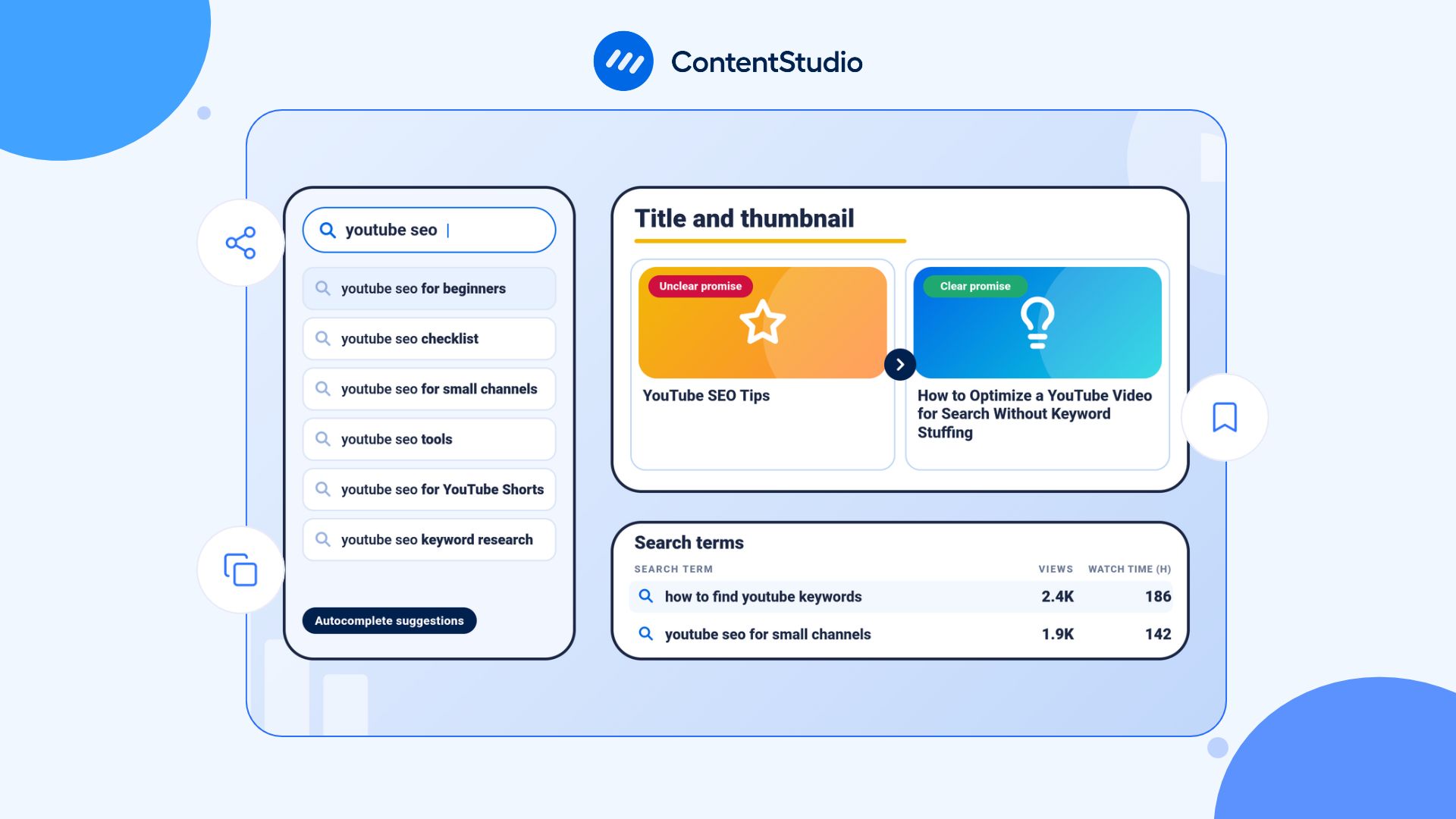The width and height of the screenshot is (1456, 819).
Task: Open the 'YouTube SEO Tips' title
Action: pos(706,395)
